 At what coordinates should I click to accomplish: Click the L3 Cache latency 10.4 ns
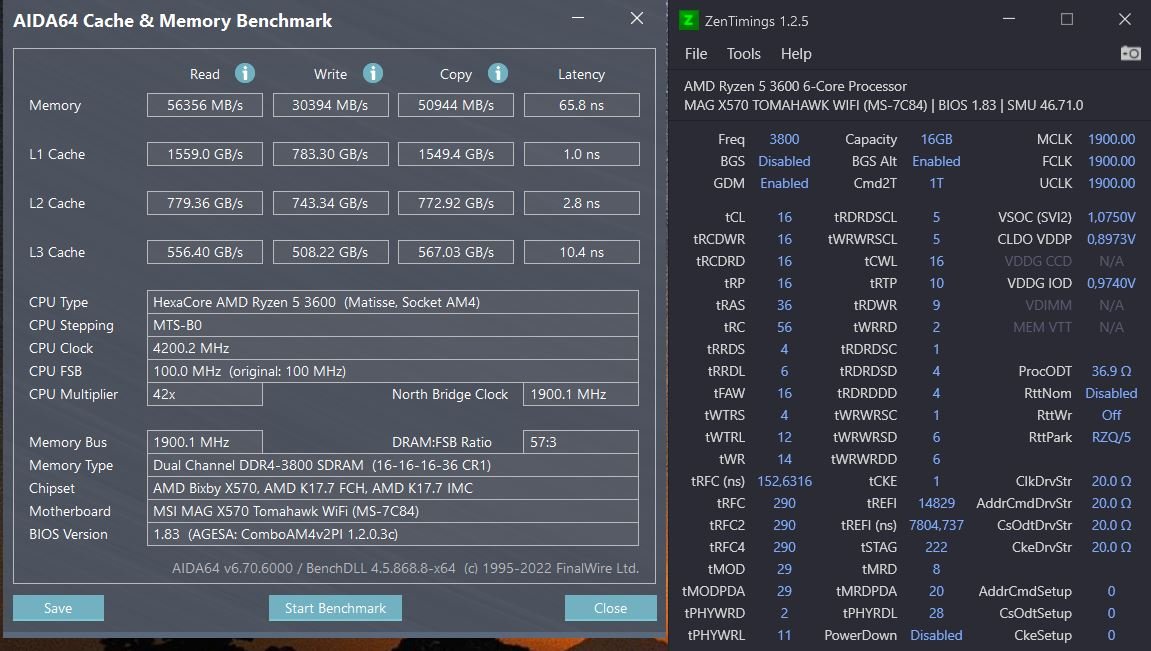pos(581,252)
